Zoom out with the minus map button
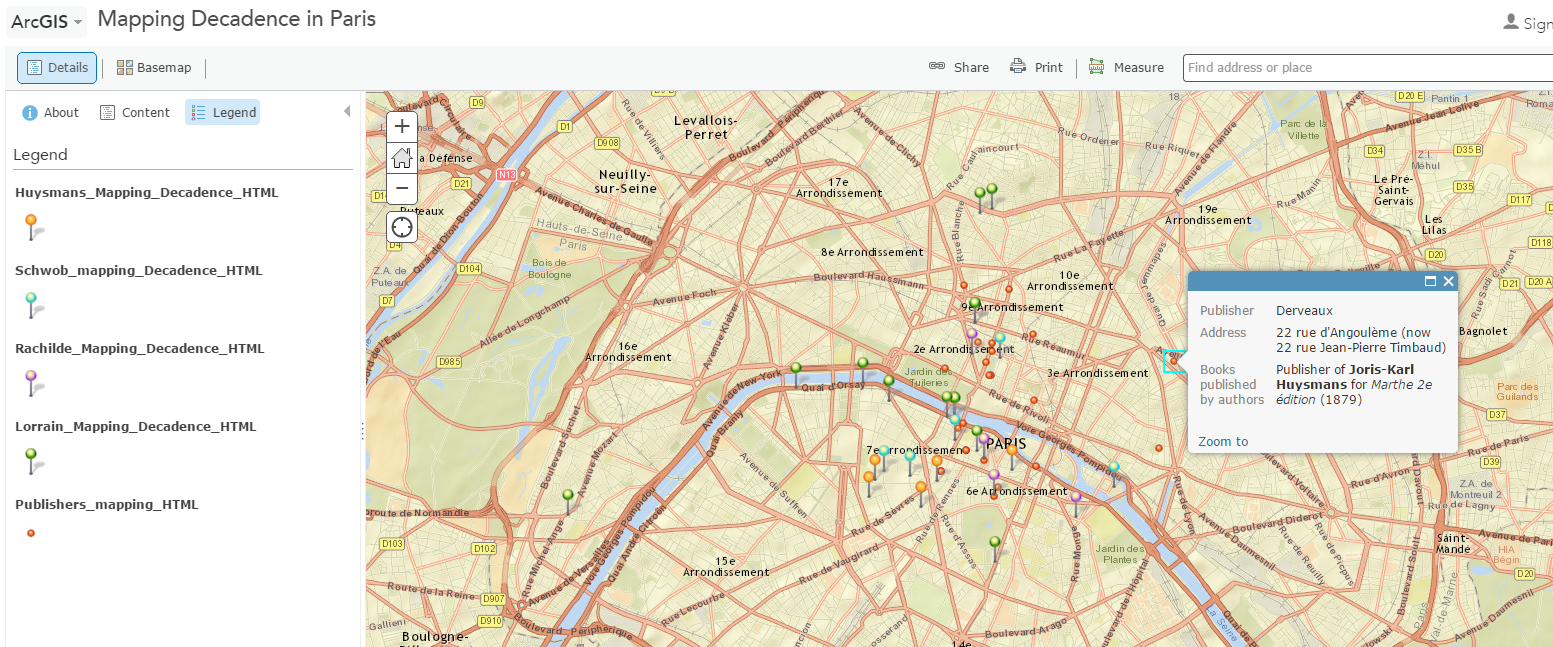The height and width of the screenshot is (647, 1553). [402, 188]
